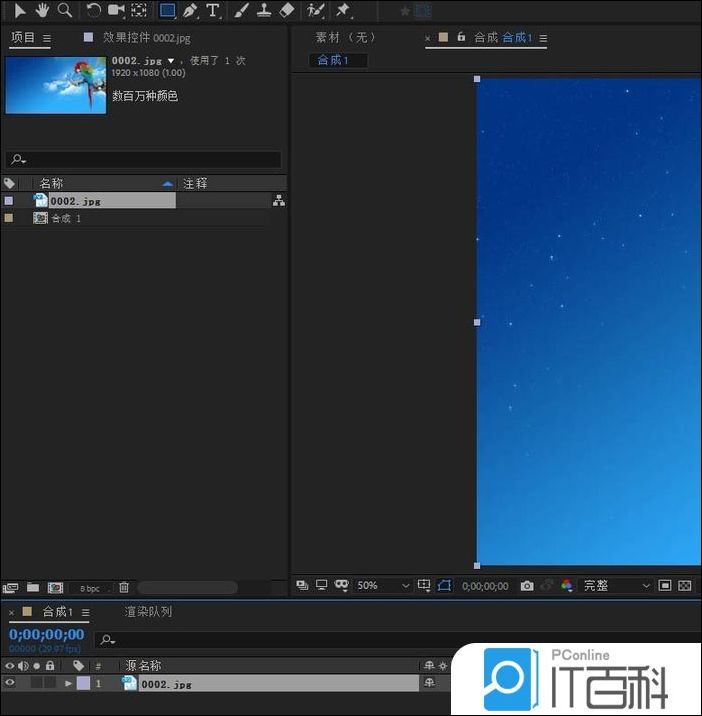The width and height of the screenshot is (702, 716).
Task: Open the 渲染队列 render queue tab
Action: tap(148, 611)
